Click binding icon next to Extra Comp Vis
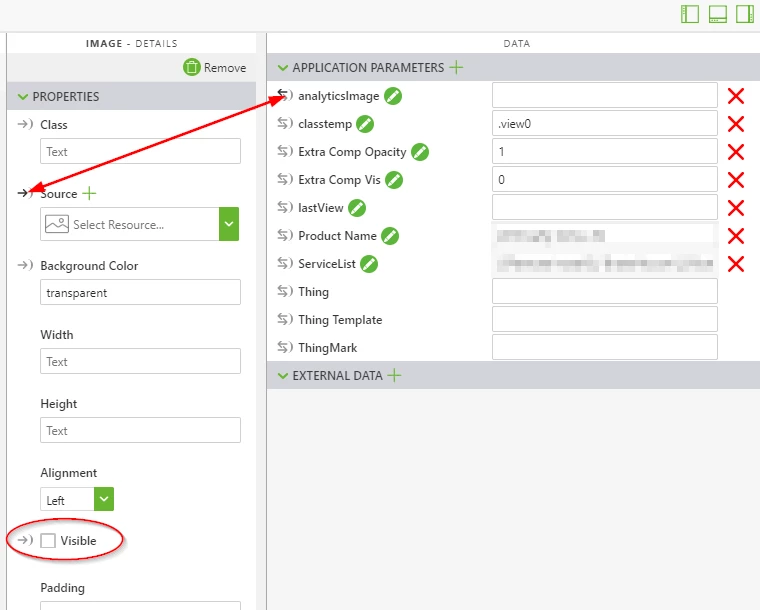 tap(285, 180)
